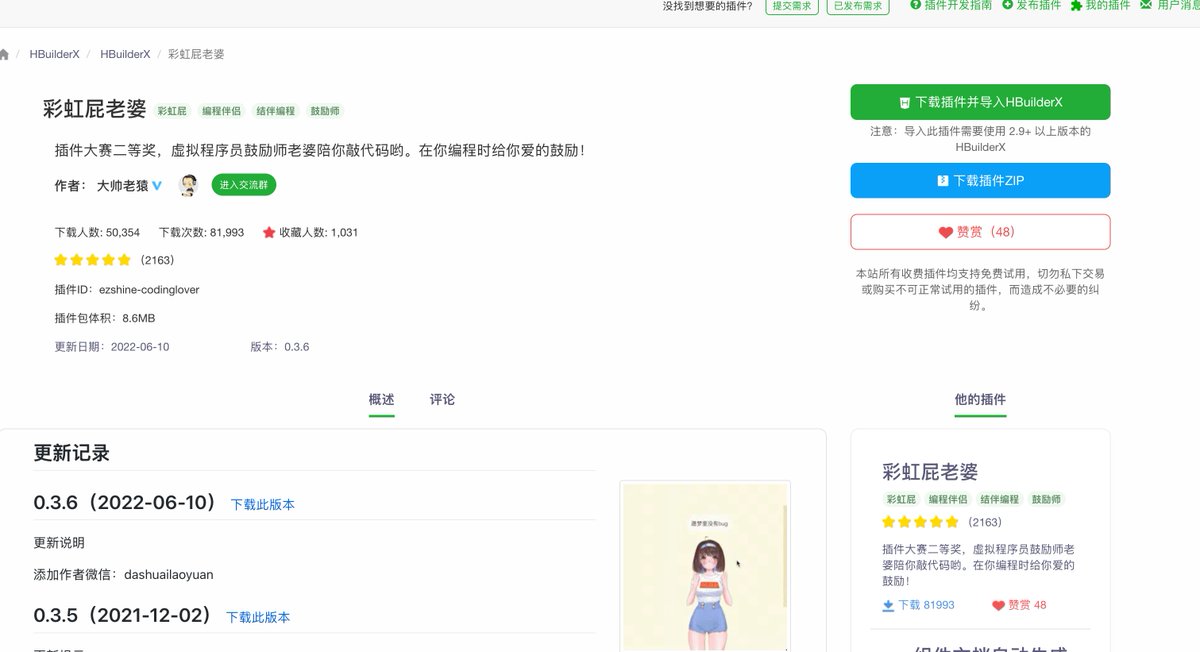1200x652 pixels.
Task: Click the star rating in the sidebar card
Action: (920, 522)
